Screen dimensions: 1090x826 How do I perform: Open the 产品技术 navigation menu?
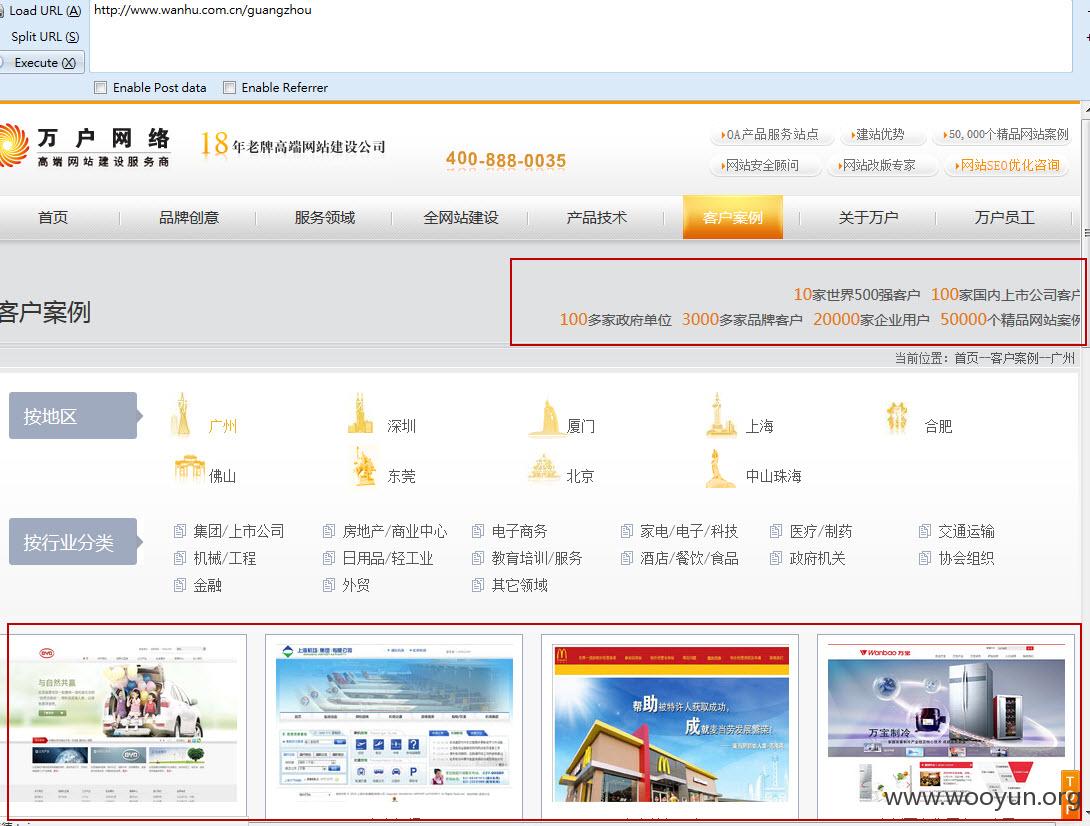596,217
